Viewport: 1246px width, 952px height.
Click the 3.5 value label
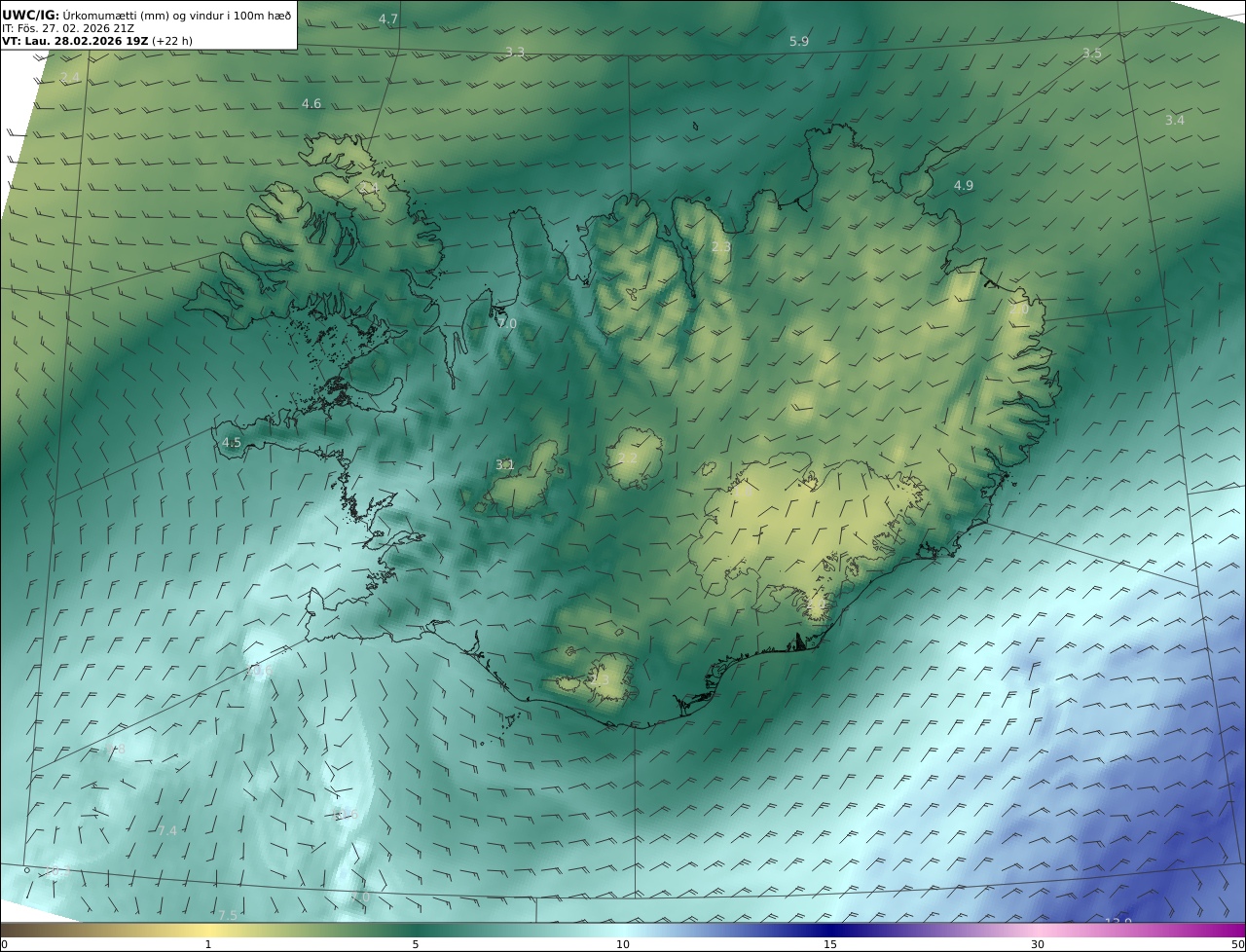coord(1092,54)
